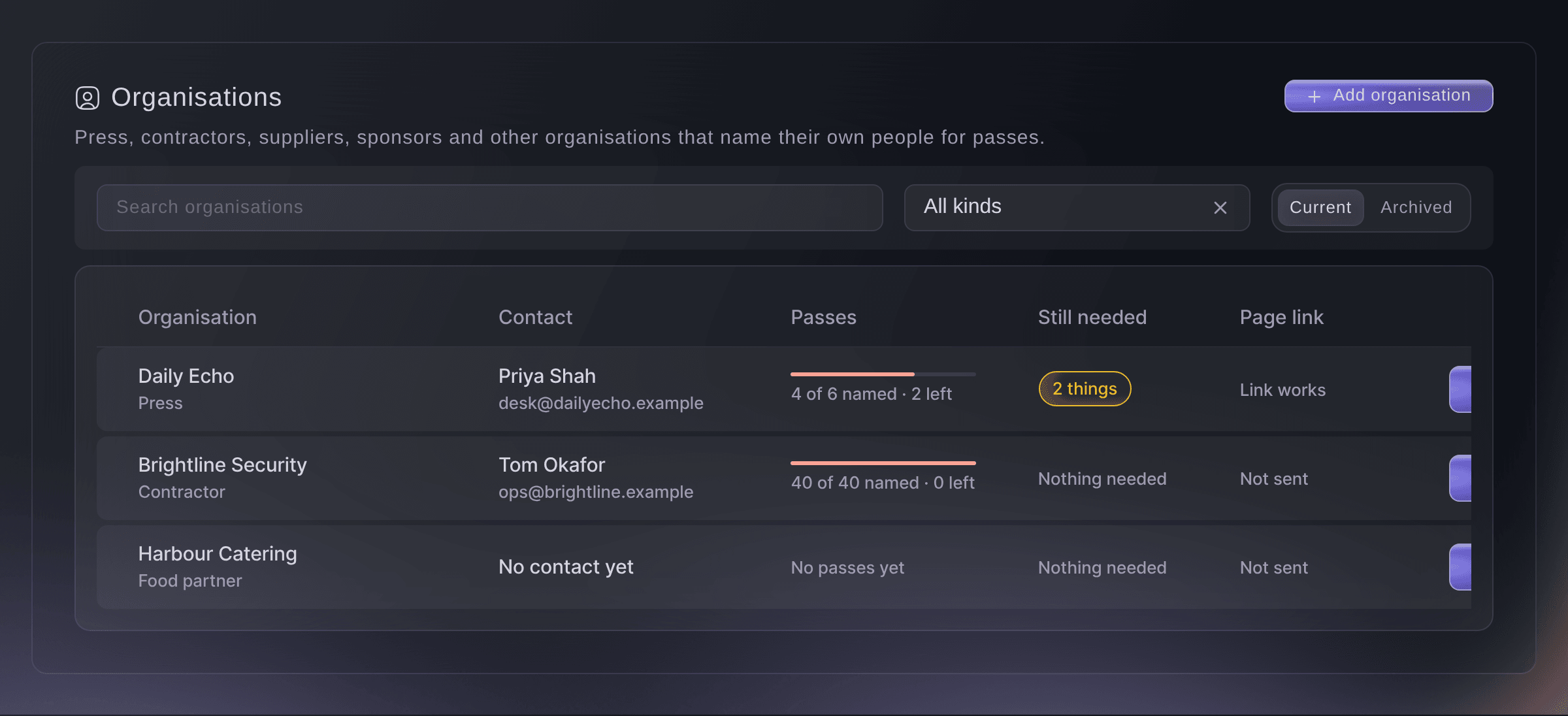This screenshot has width=1568, height=716.
Task: Click the purple action button for Harbour Catering
Action: (1460, 567)
